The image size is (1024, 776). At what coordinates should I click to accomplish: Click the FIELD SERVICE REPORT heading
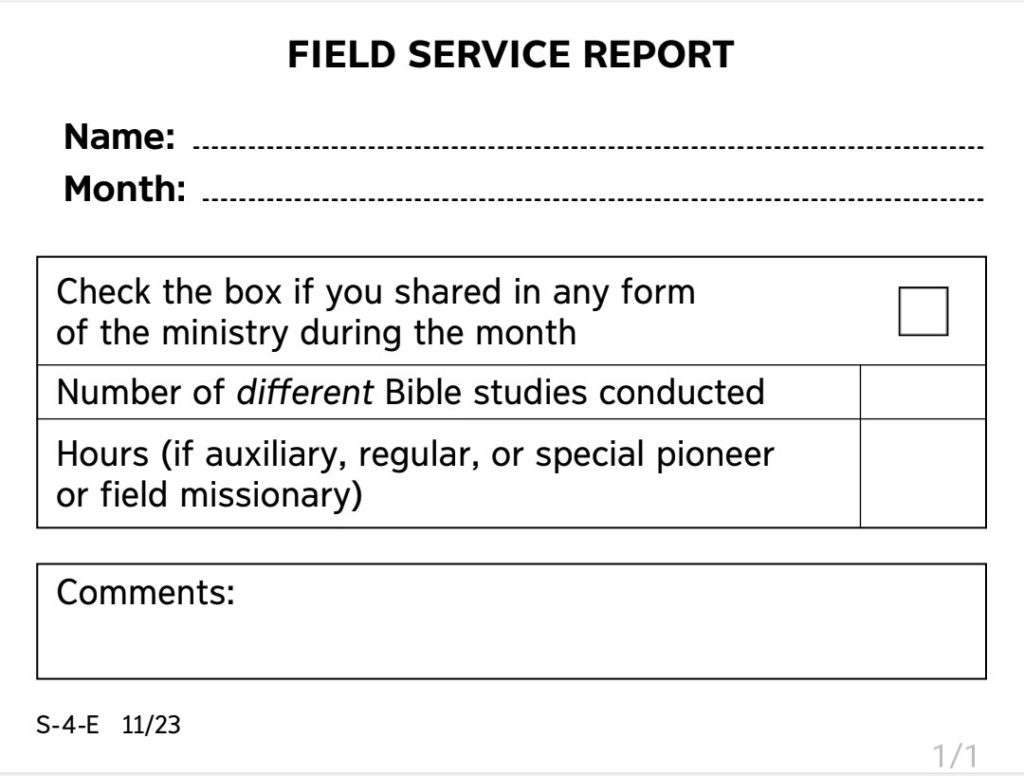click(x=511, y=54)
